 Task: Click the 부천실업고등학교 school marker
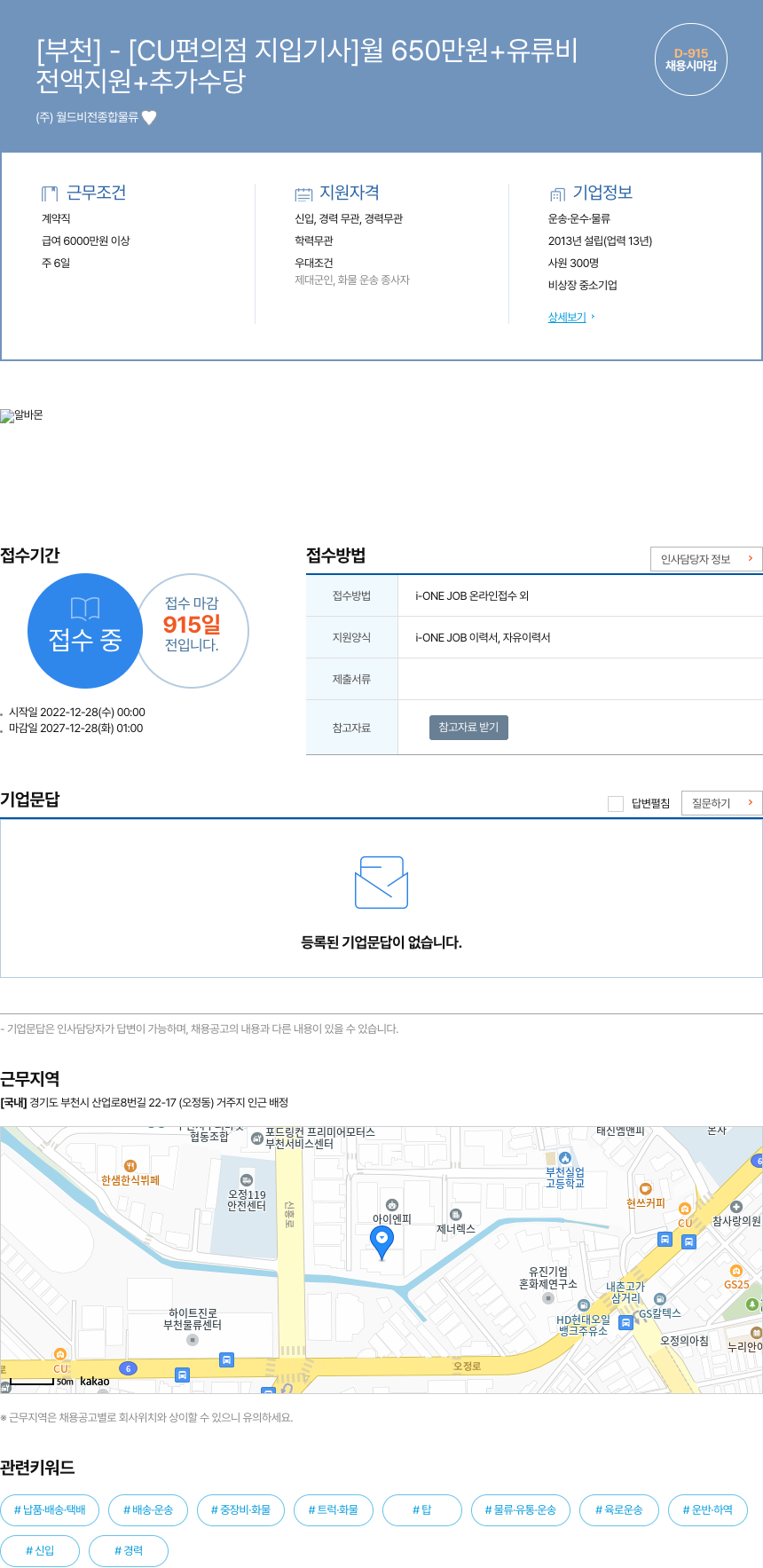[x=564, y=1158]
